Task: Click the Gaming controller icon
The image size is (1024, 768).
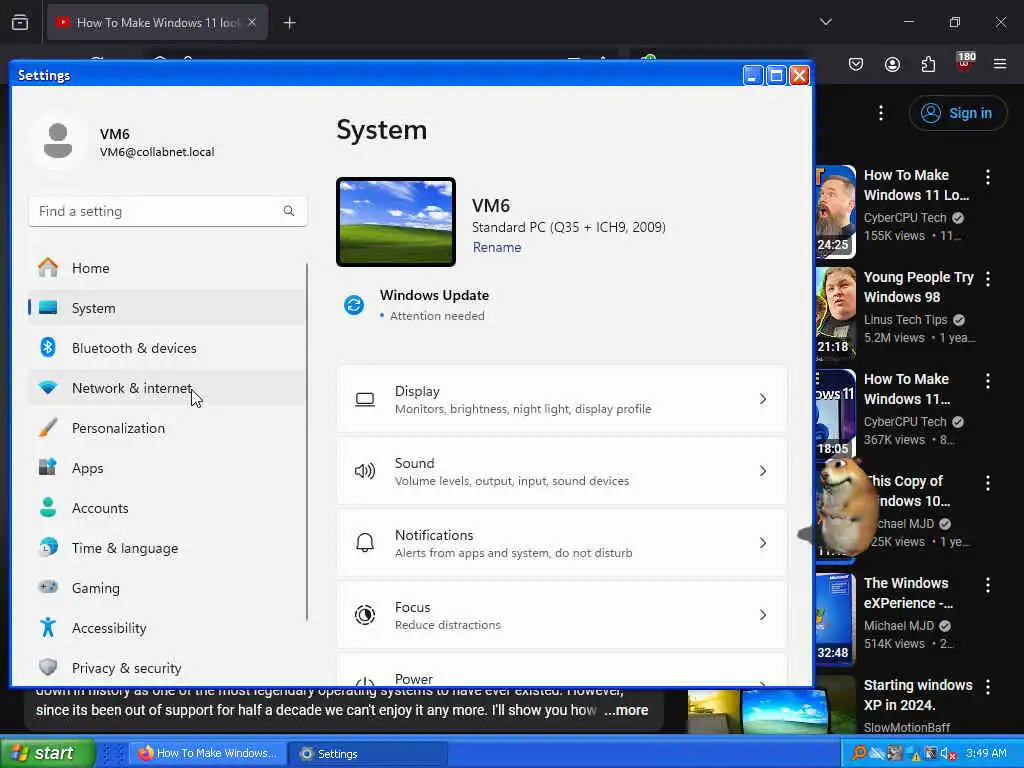Action: tap(48, 587)
